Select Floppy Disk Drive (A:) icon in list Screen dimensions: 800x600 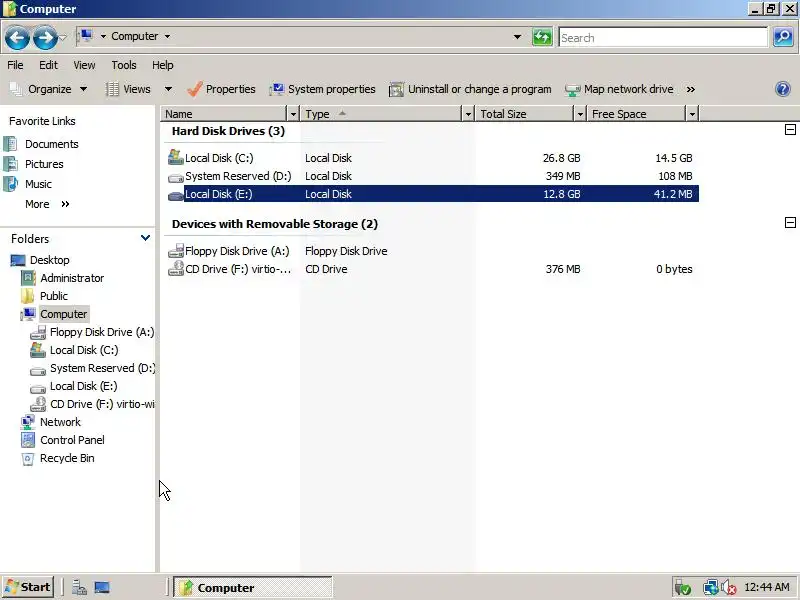coord(176,251)
